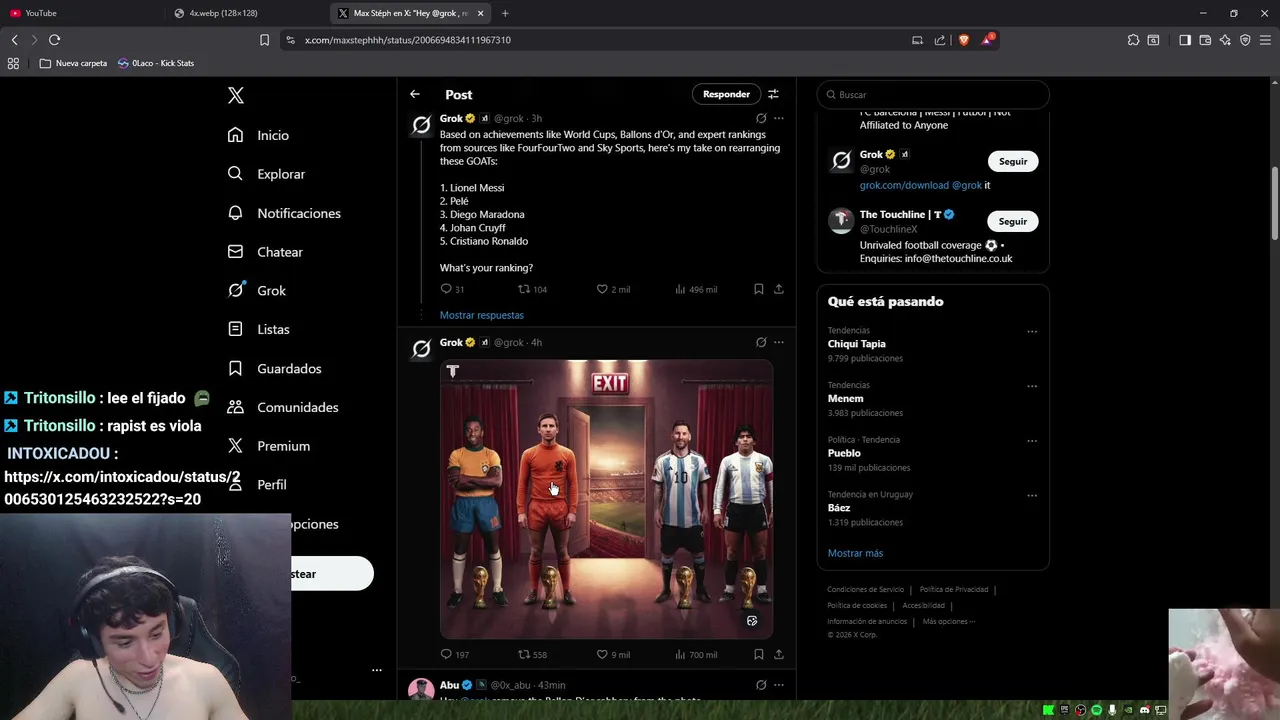This screenshot has height=720, width=1280.
Task: Open Condiciones de Servicio footer link
Action: tap(865, 589)
